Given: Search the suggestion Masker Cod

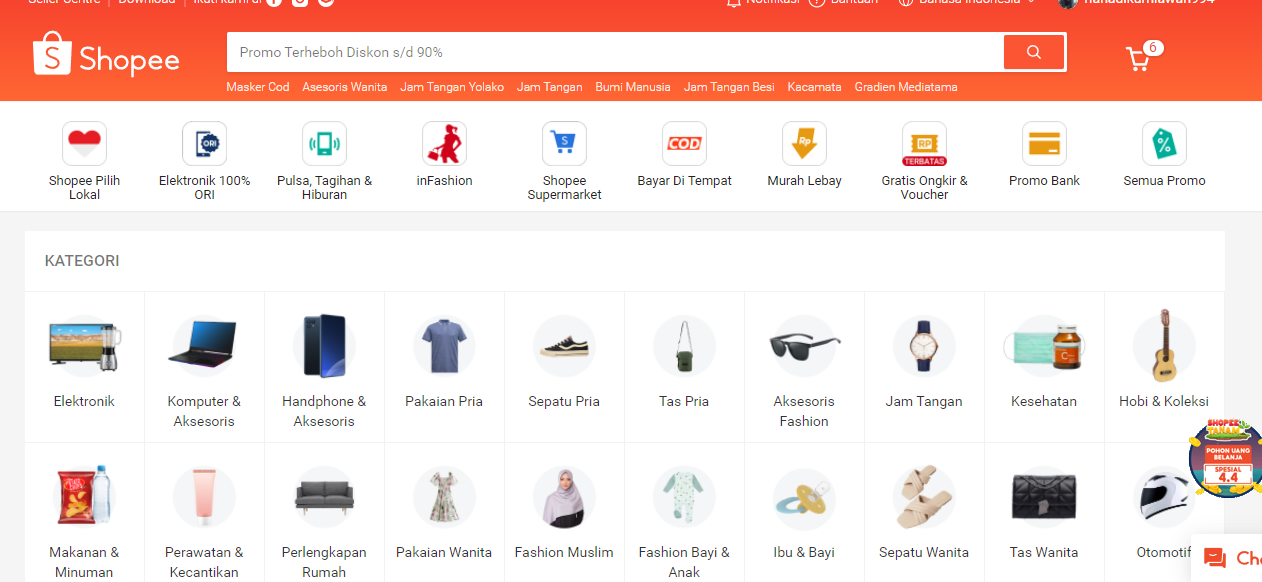Looking at the screenshot, I should 258,87.
